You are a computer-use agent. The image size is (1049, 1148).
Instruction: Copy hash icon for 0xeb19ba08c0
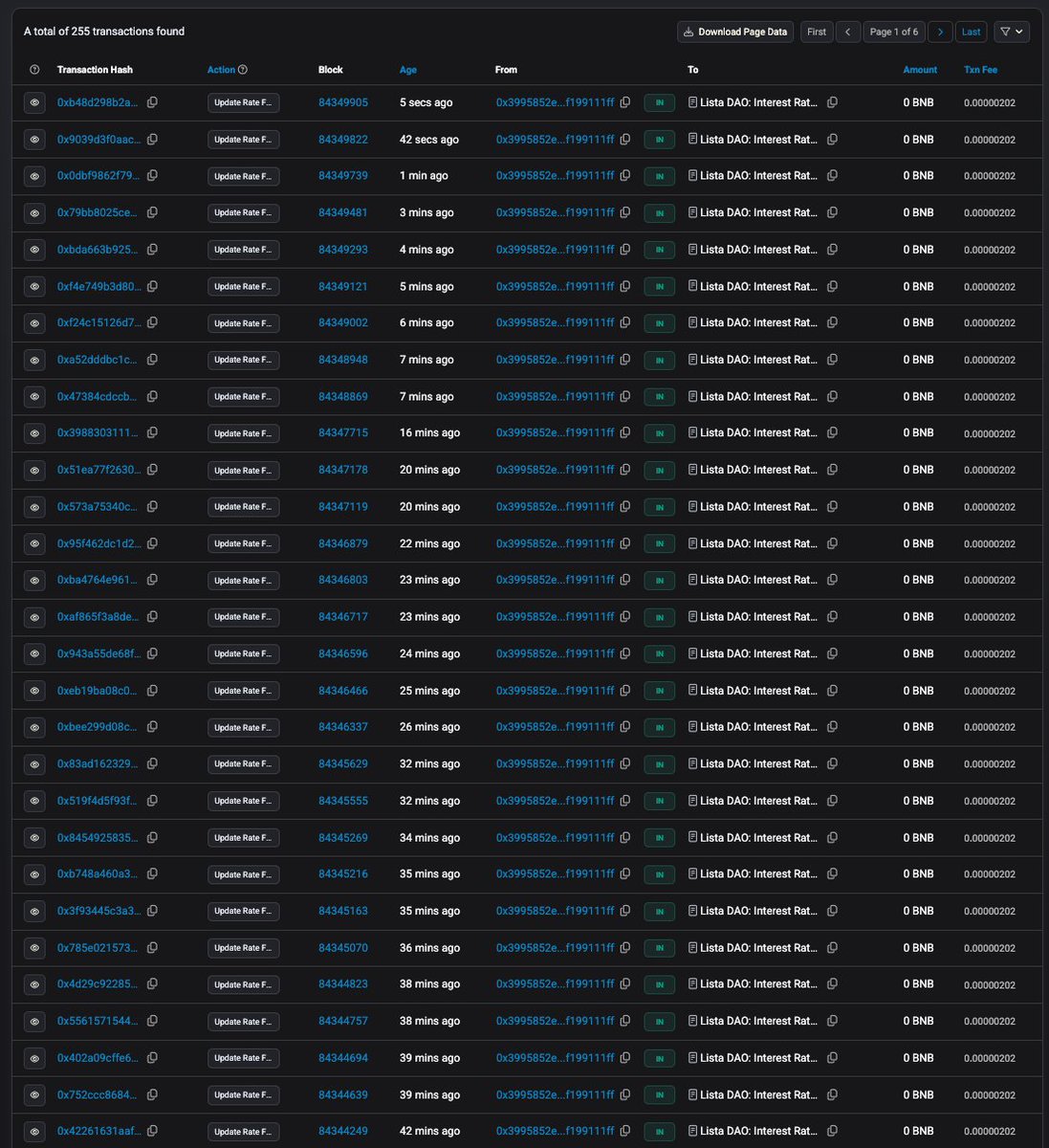[152, 690]
